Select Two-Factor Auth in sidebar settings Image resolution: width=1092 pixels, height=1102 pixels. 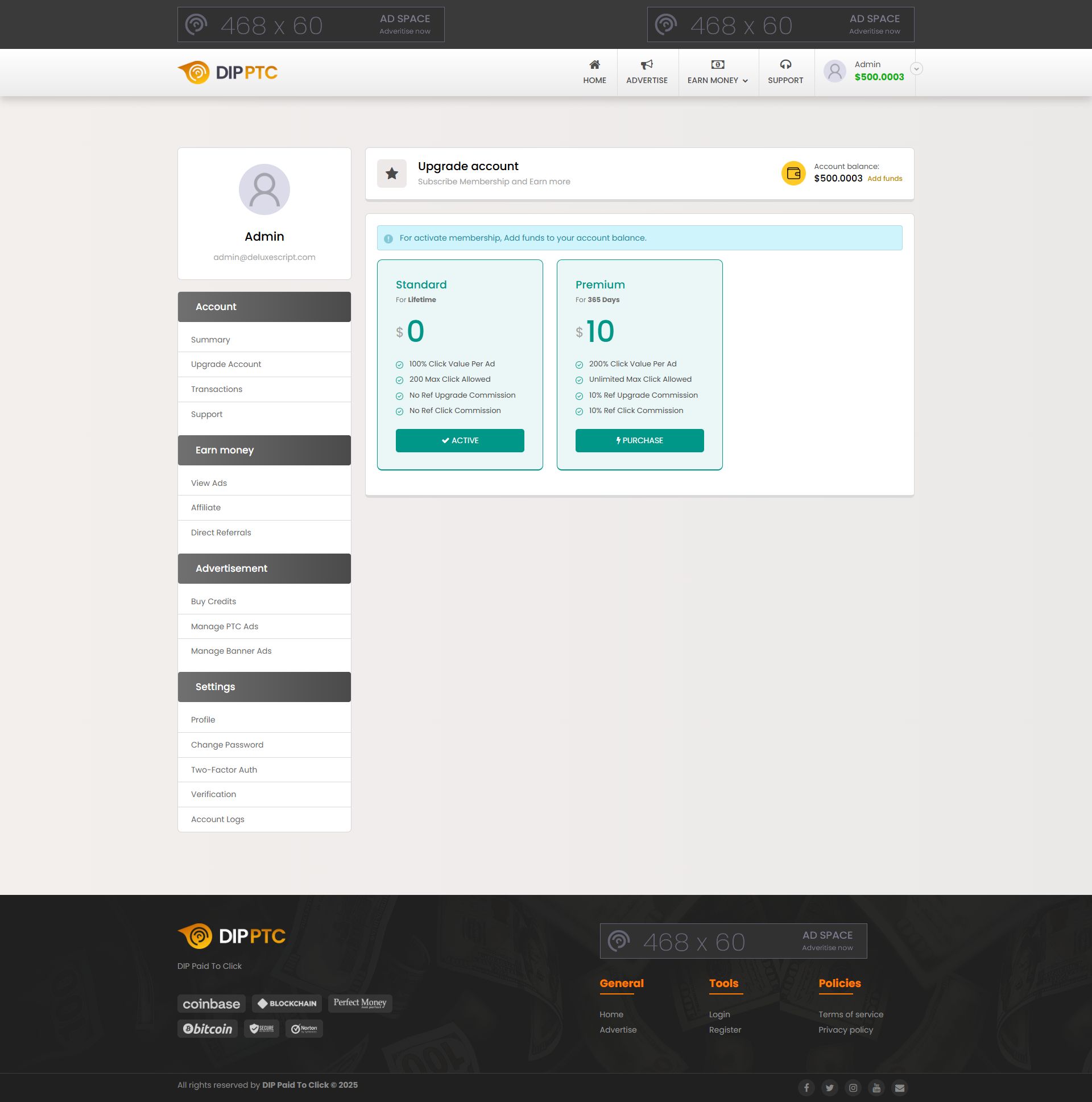(224, 769)
